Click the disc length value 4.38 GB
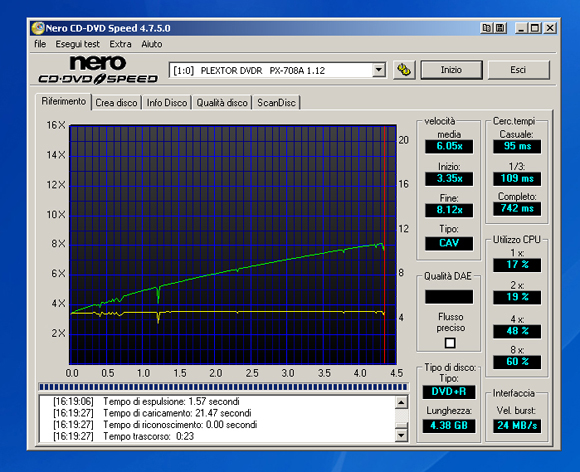The width and height of the screenshot is (580, 472). click(x=449, y=426)
